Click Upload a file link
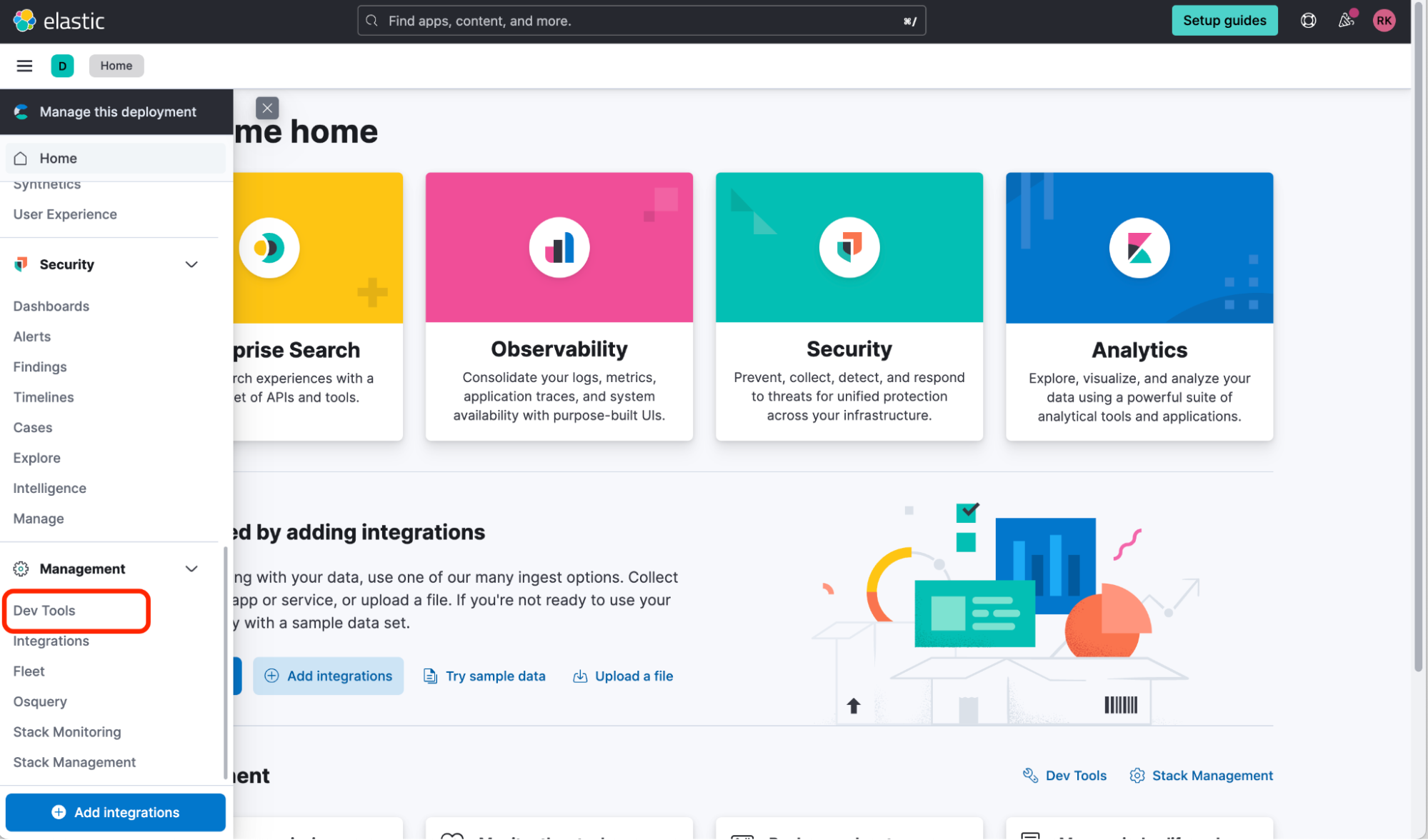The height and width of the screenshot is (840, 1428). click(x=623, y=676)
